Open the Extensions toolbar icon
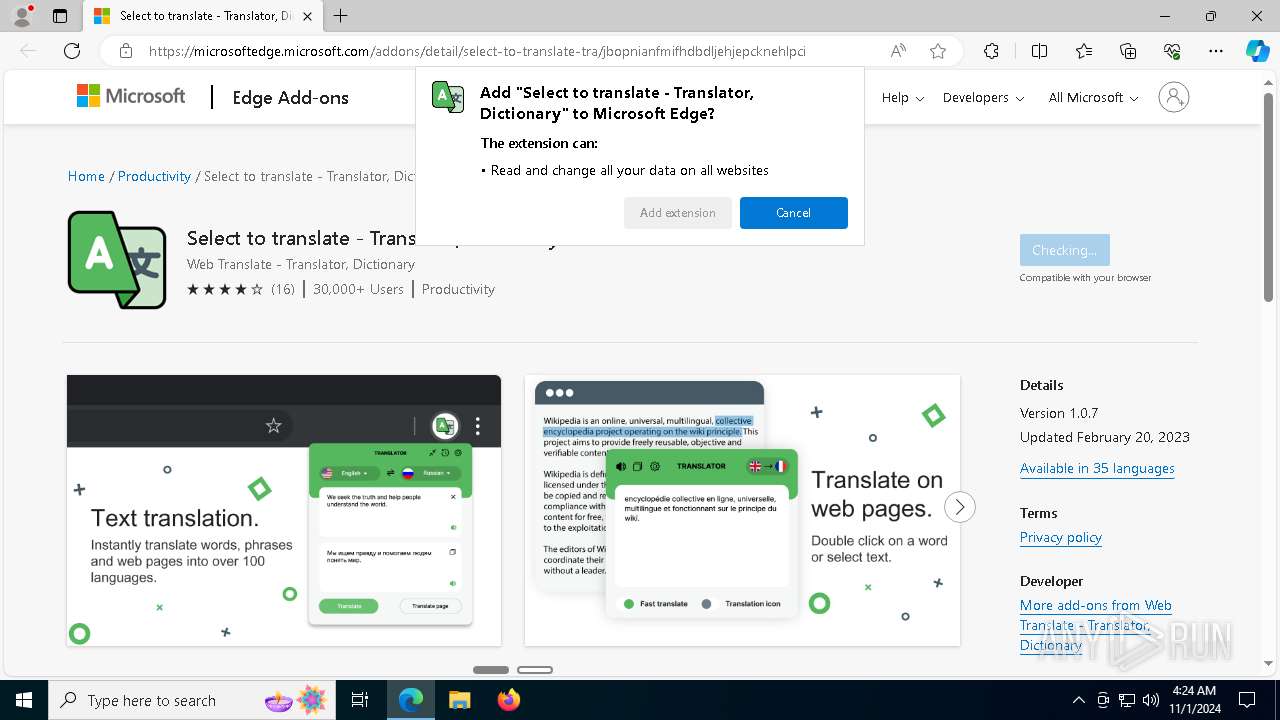Viewport: 1280px width, 720px height. click(991, 51)
